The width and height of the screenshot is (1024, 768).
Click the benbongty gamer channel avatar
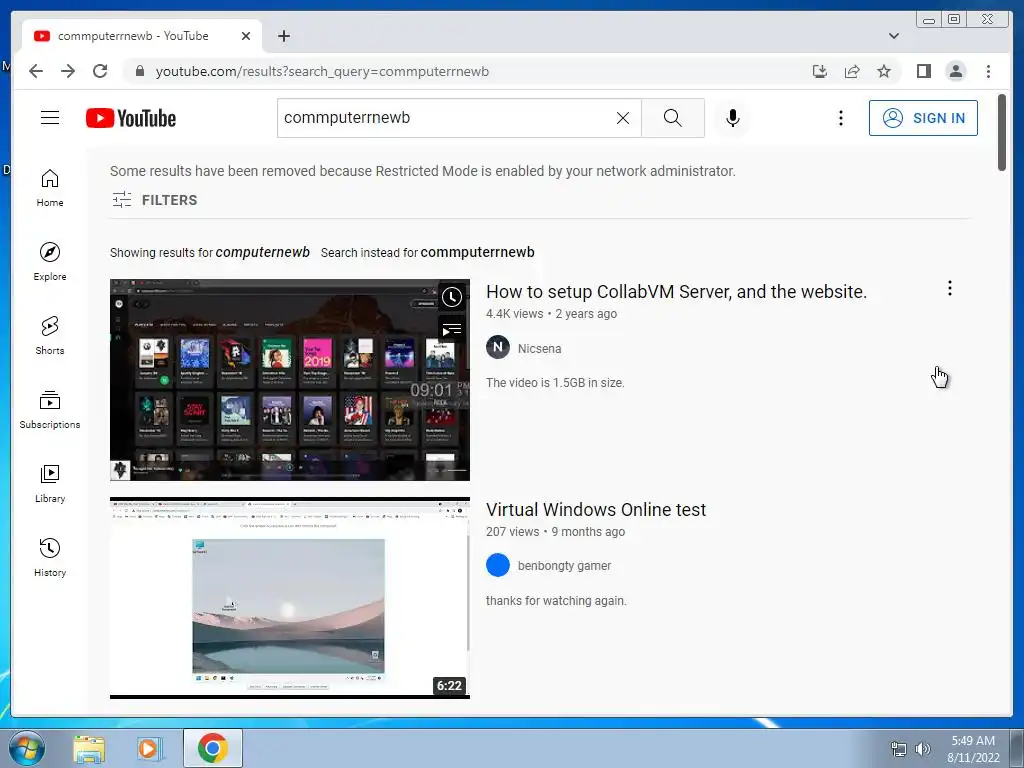(x=498, y=565)
